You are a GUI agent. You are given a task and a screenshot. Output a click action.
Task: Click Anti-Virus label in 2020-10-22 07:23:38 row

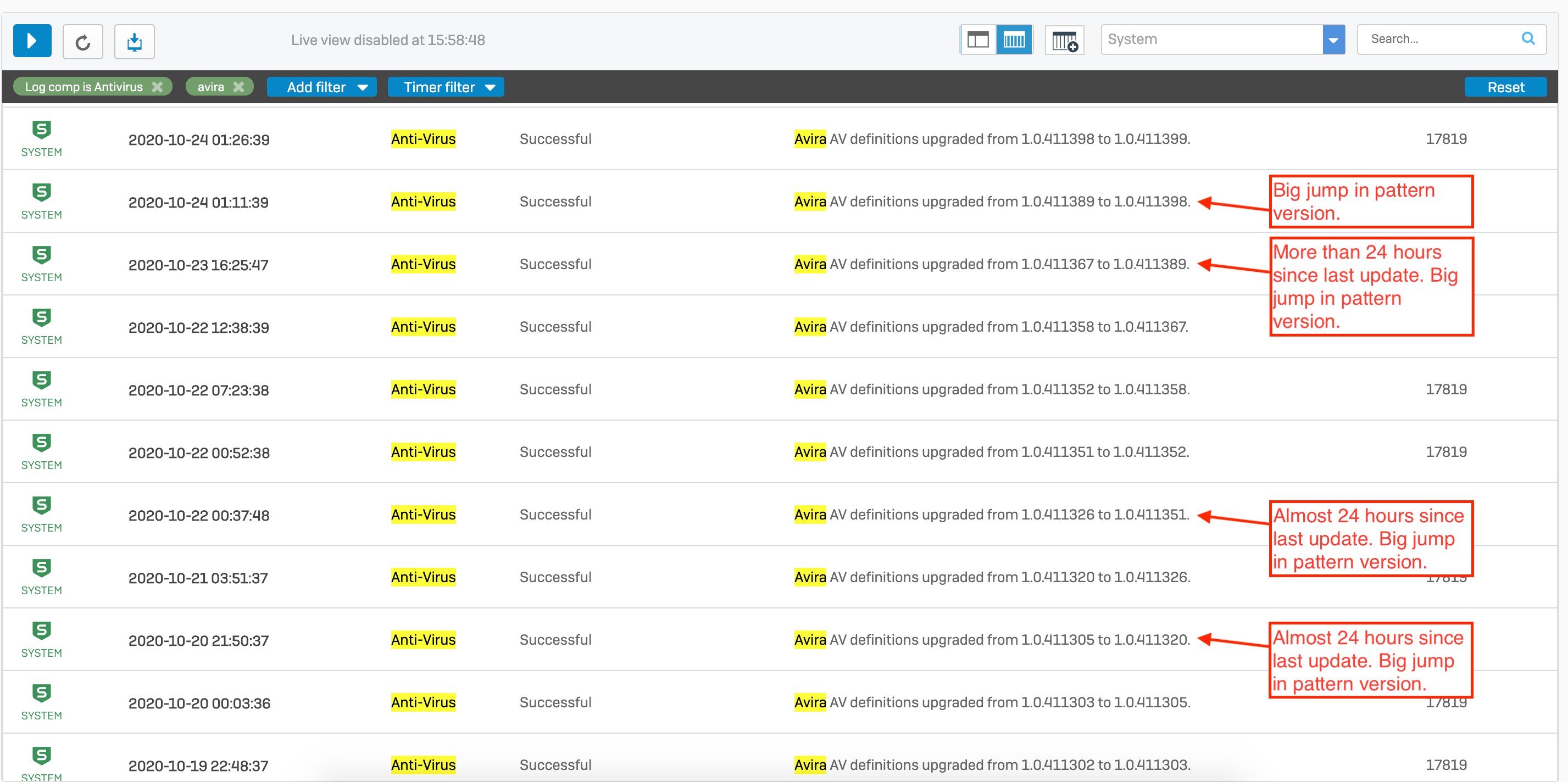pos(423,390)
